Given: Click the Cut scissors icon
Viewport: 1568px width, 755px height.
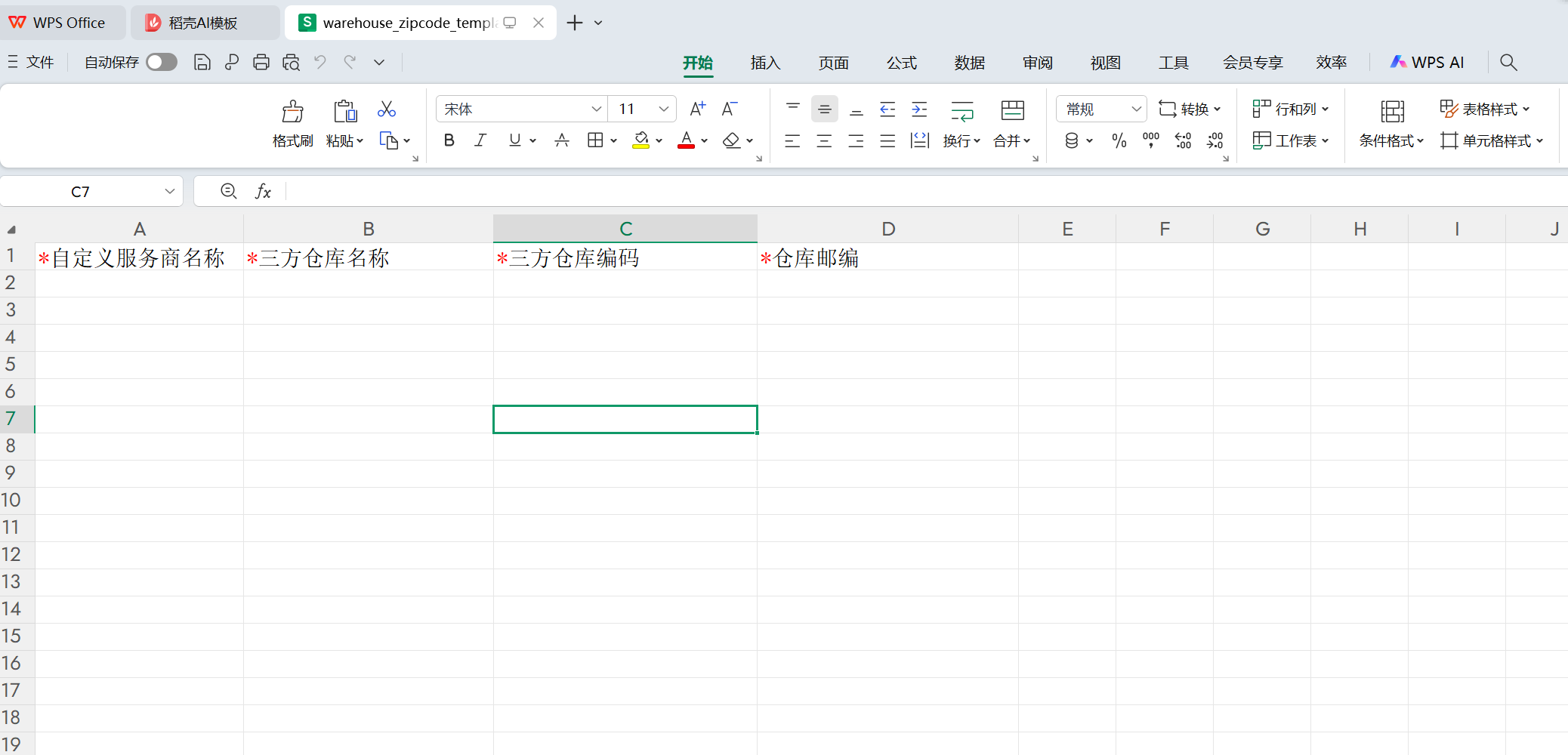Looking at the screenshot, I should [x=387, y=109].
